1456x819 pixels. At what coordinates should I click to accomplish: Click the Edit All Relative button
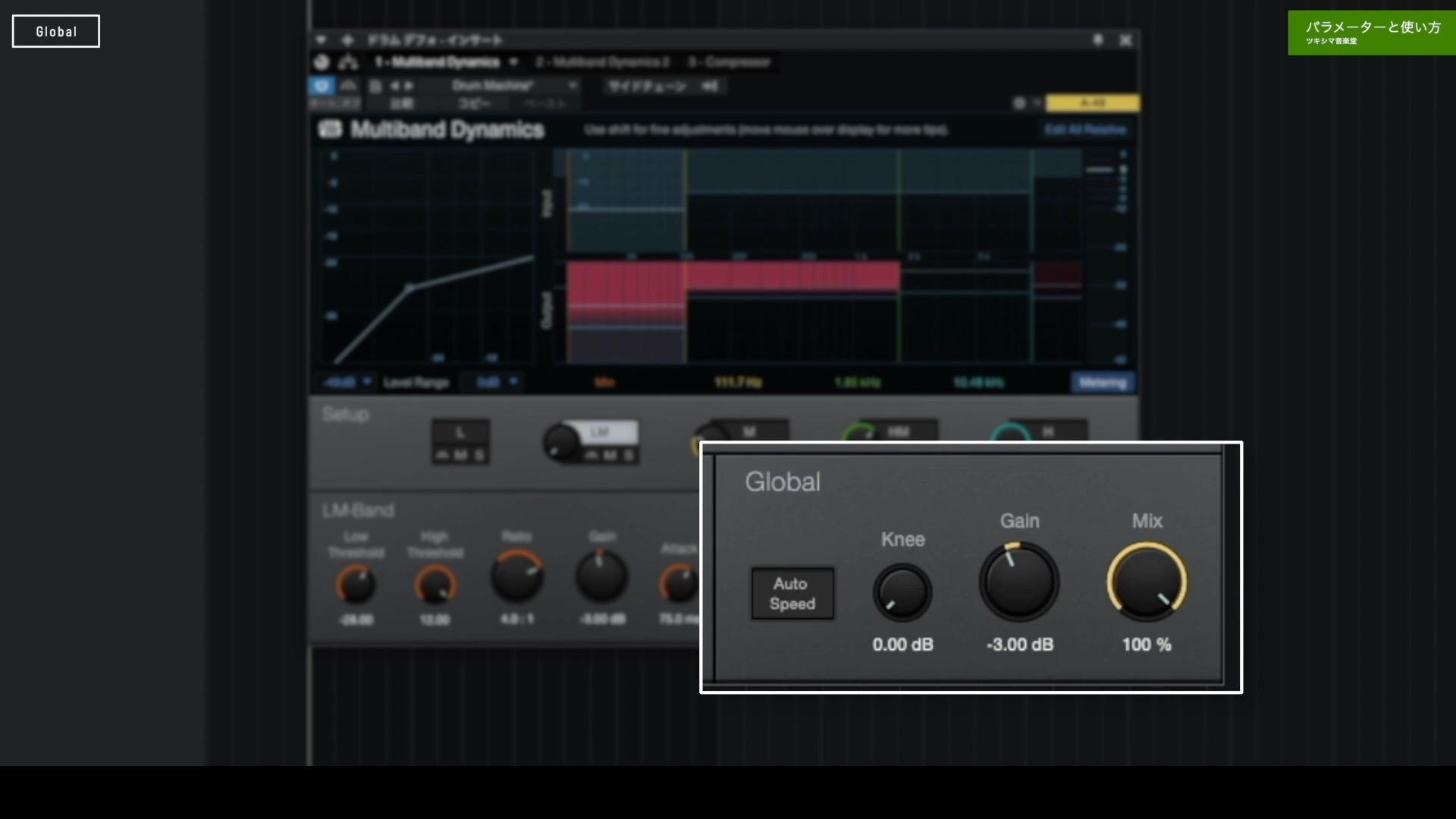(x=1085, y=130)
